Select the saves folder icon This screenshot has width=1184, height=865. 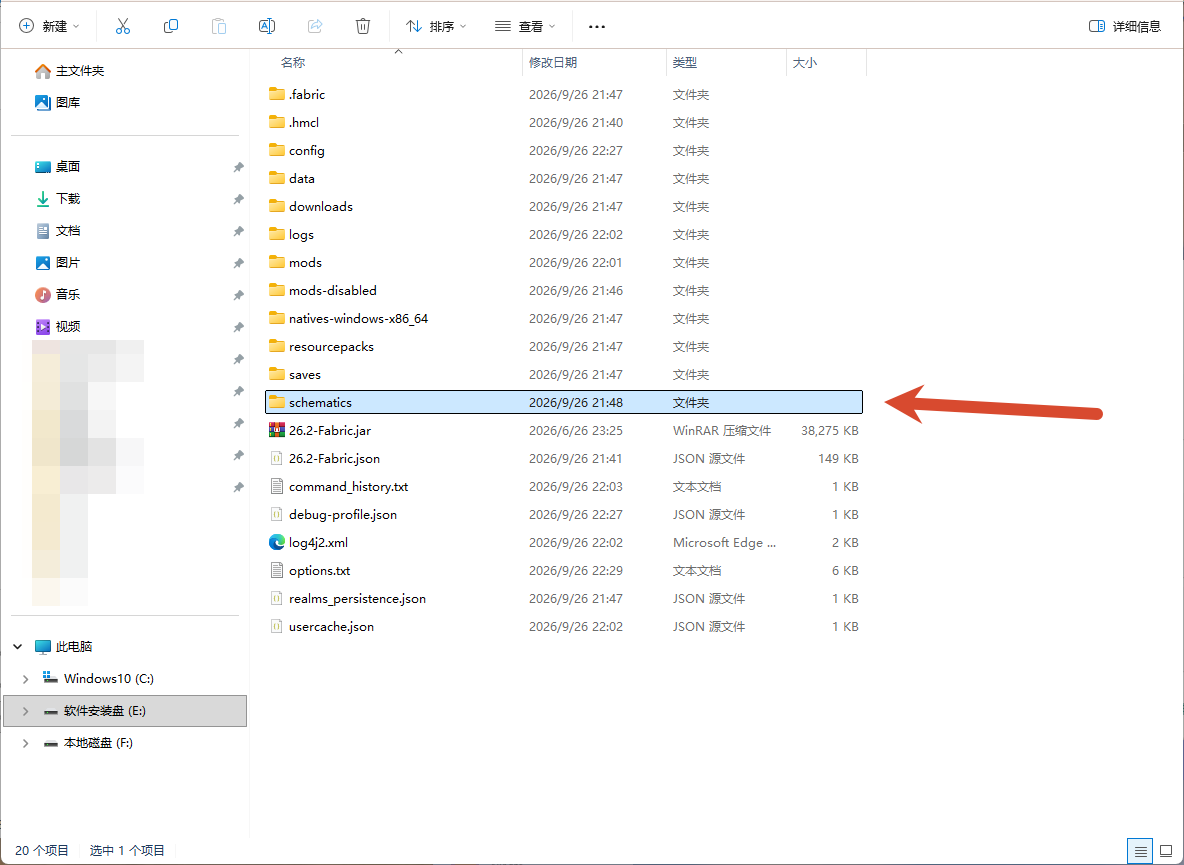pos(277,374)
